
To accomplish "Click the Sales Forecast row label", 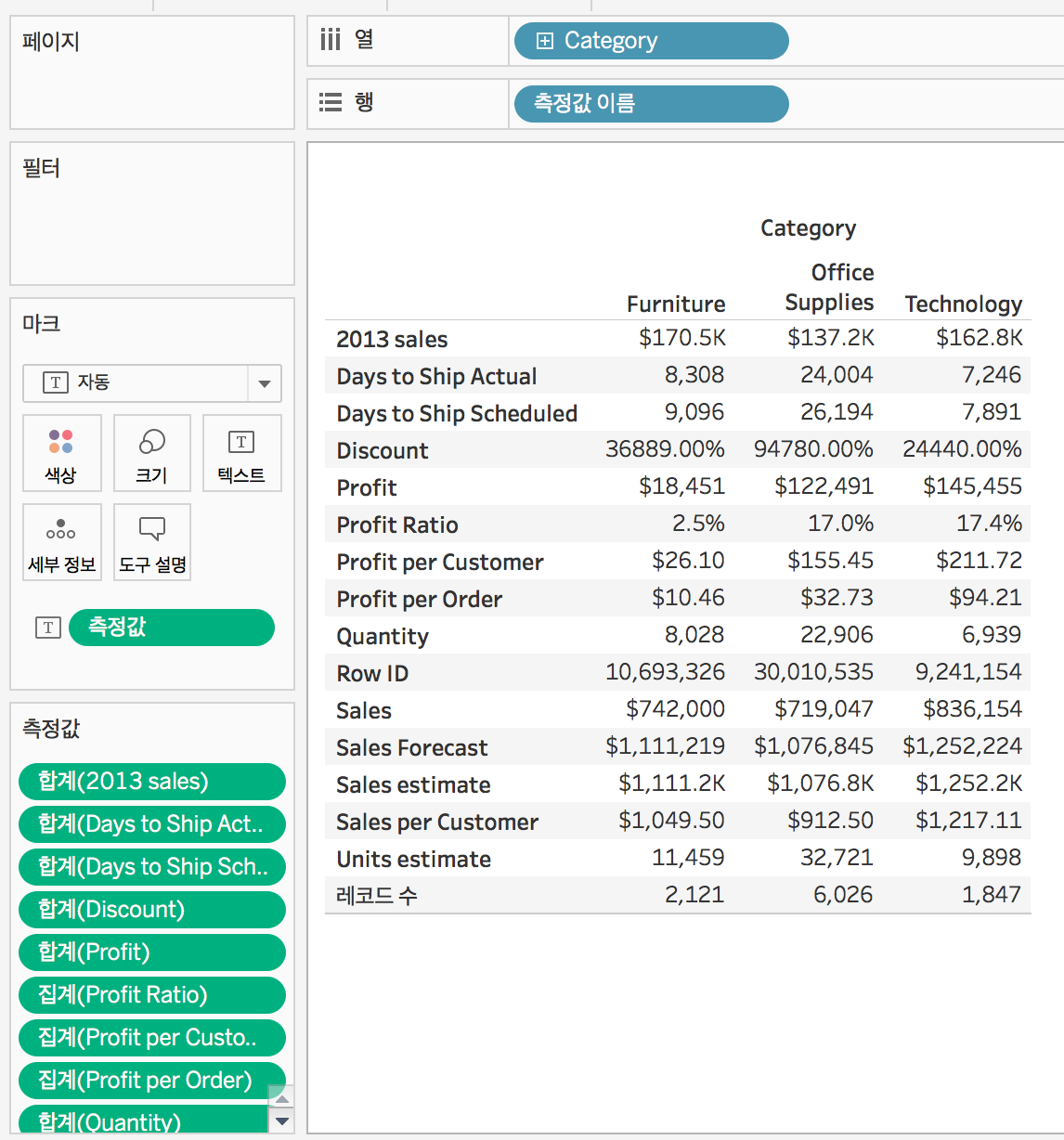I will [411, 747].
